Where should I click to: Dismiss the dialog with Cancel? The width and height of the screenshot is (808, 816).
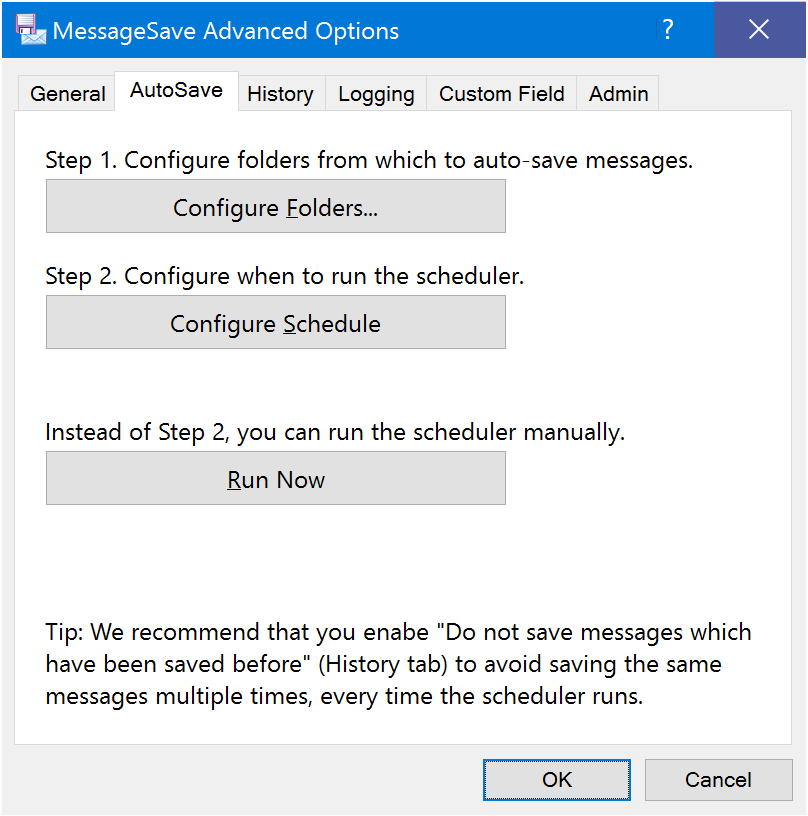point(719,780)
